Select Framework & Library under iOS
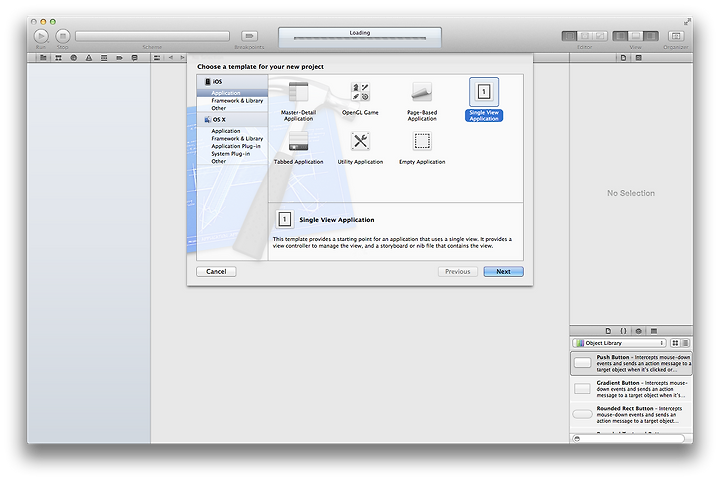 point(232,101)
